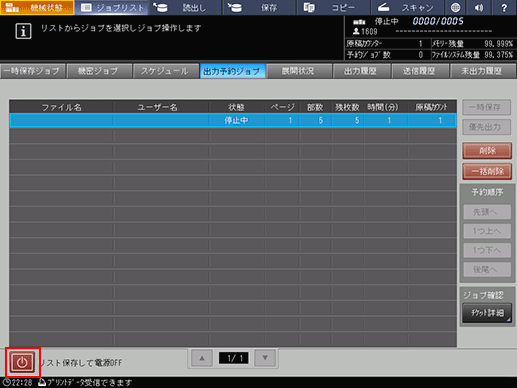Click the speaker volume icon
The width and height of the screenshot is (517, 388).
point(479,7)
